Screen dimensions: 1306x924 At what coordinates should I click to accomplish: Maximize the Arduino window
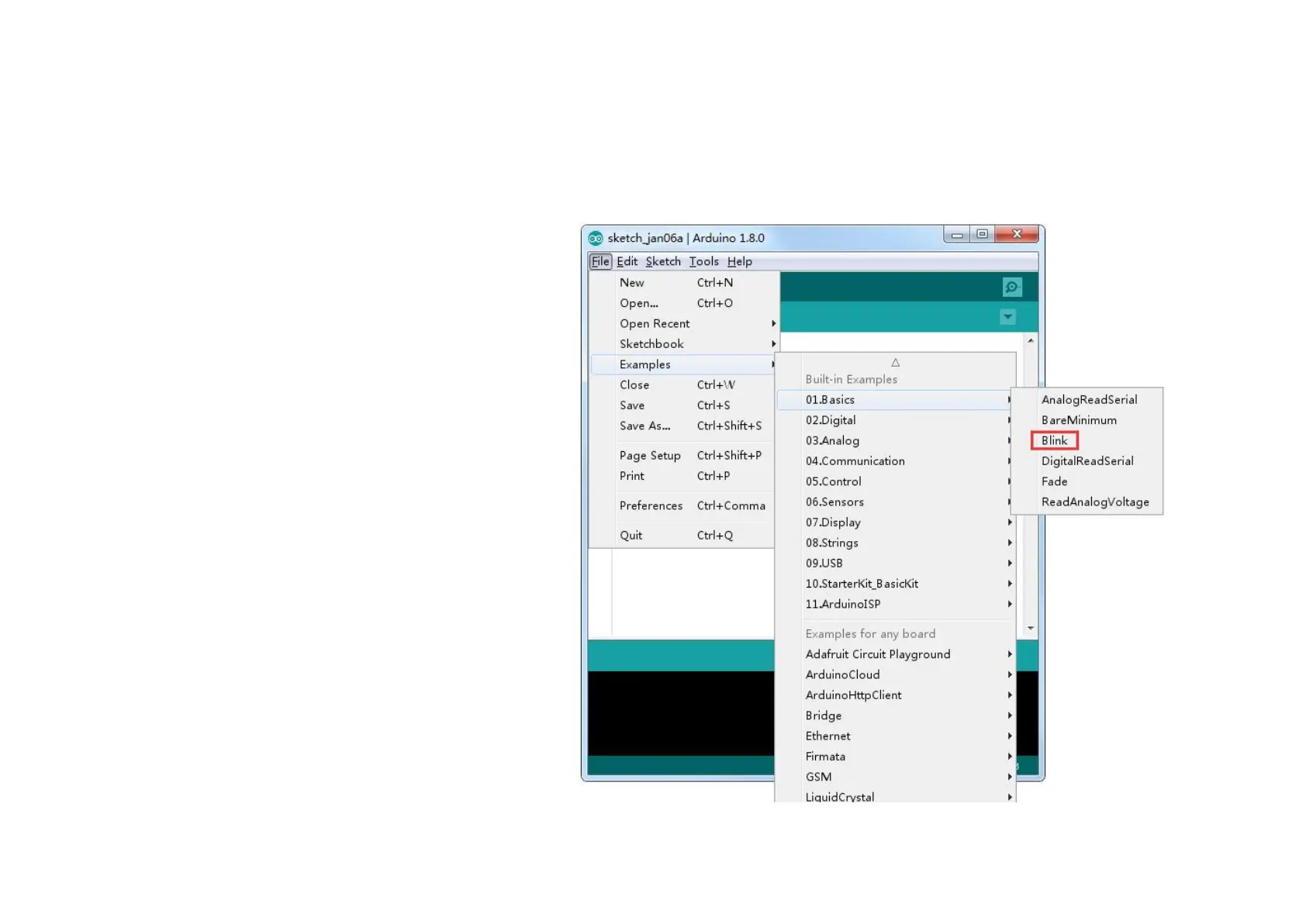[x=983, y=234]
